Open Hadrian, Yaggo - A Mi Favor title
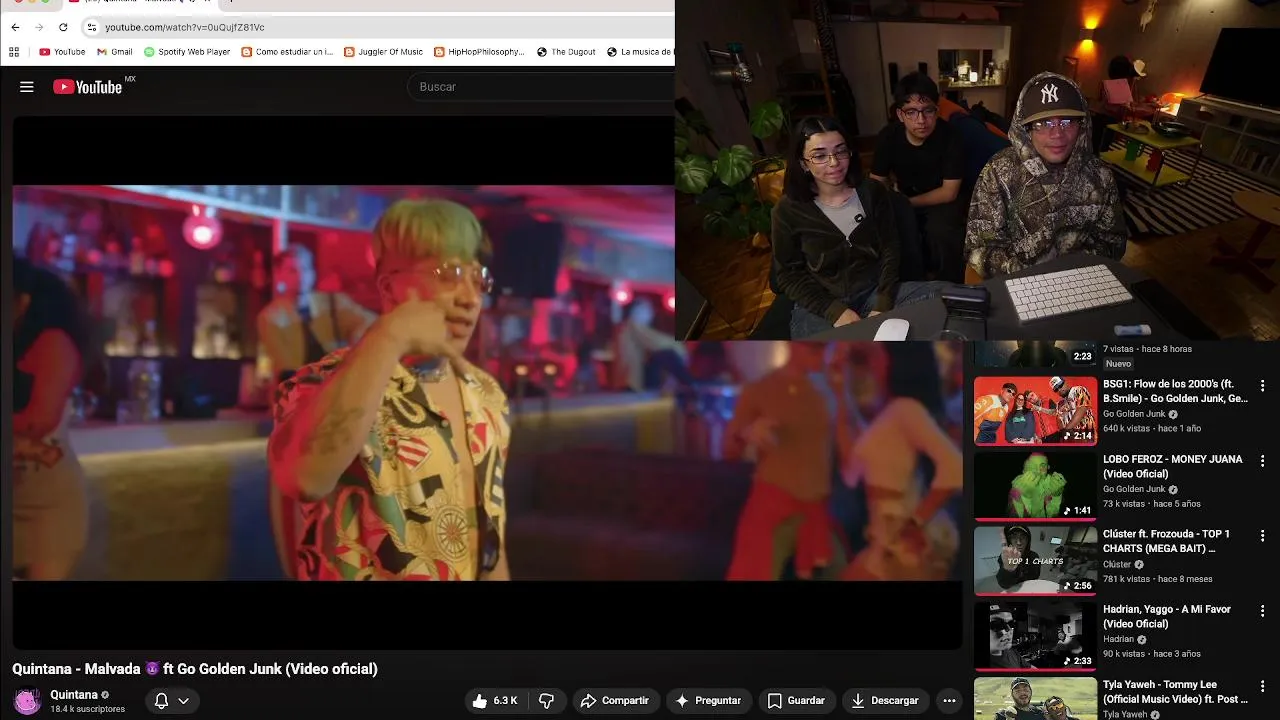 coord(1166,616)
